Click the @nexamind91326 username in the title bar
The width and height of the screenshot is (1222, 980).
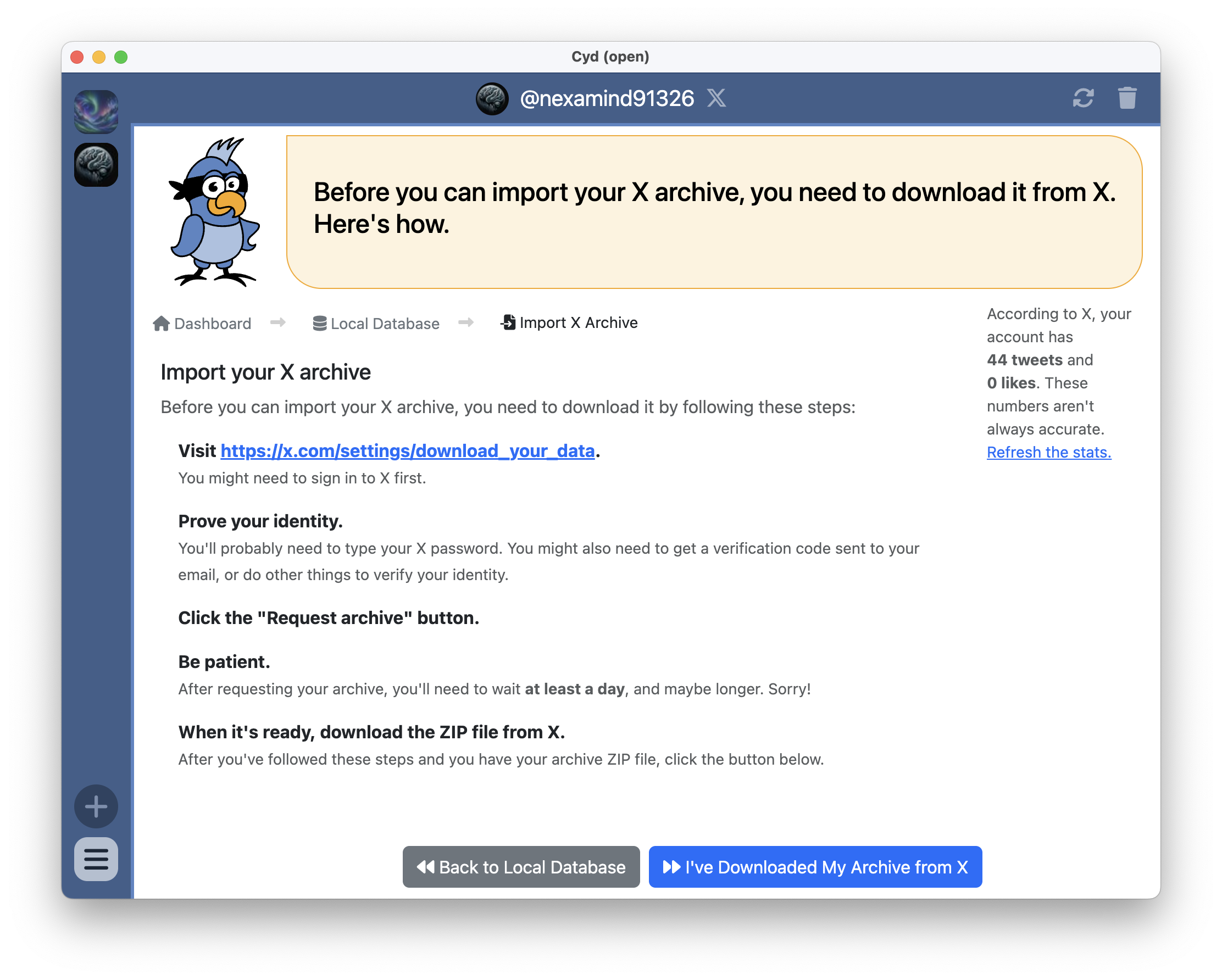[x=607, y=98]
